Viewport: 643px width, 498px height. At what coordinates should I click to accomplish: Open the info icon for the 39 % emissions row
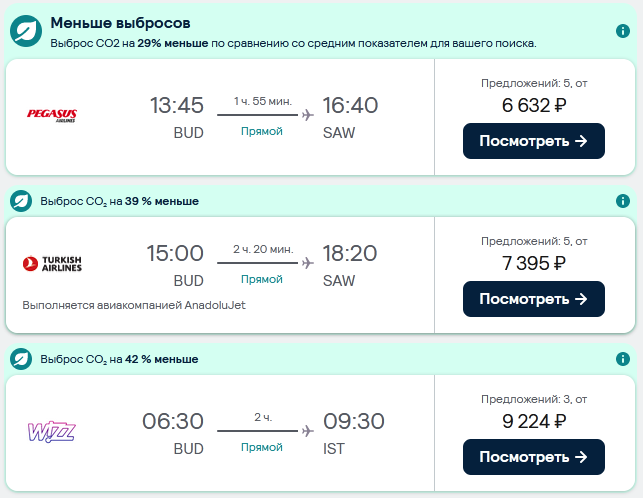[x=622, y=201]
